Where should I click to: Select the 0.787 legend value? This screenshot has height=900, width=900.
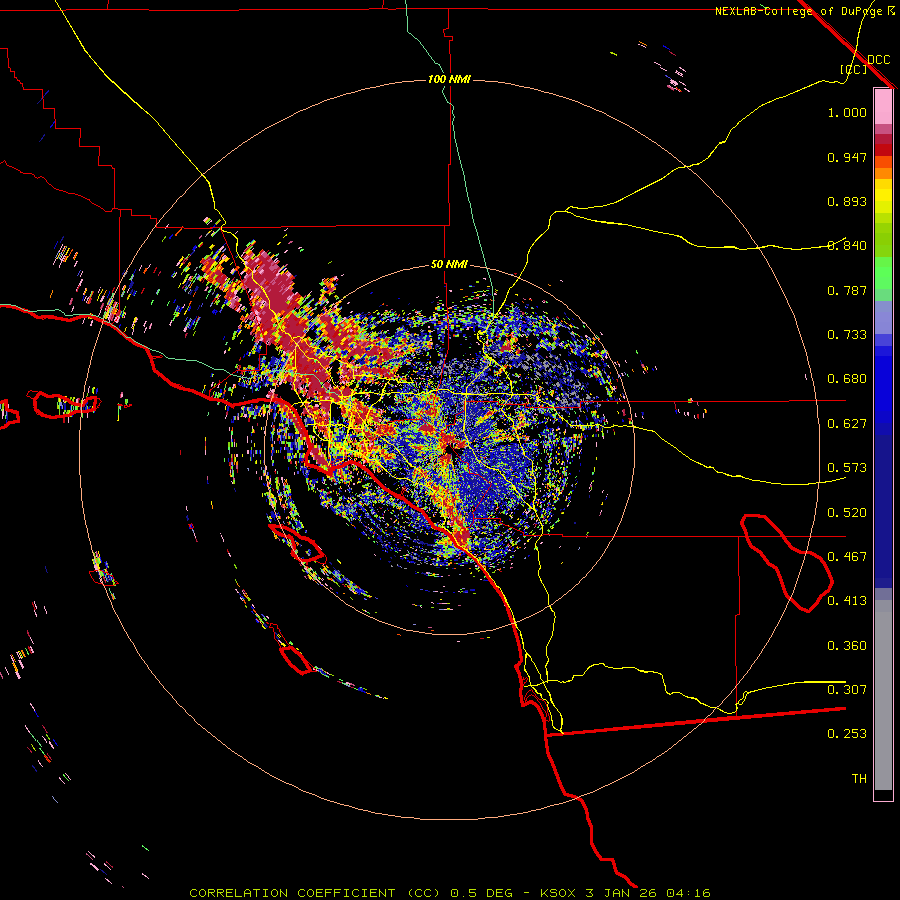click(847, 290)
